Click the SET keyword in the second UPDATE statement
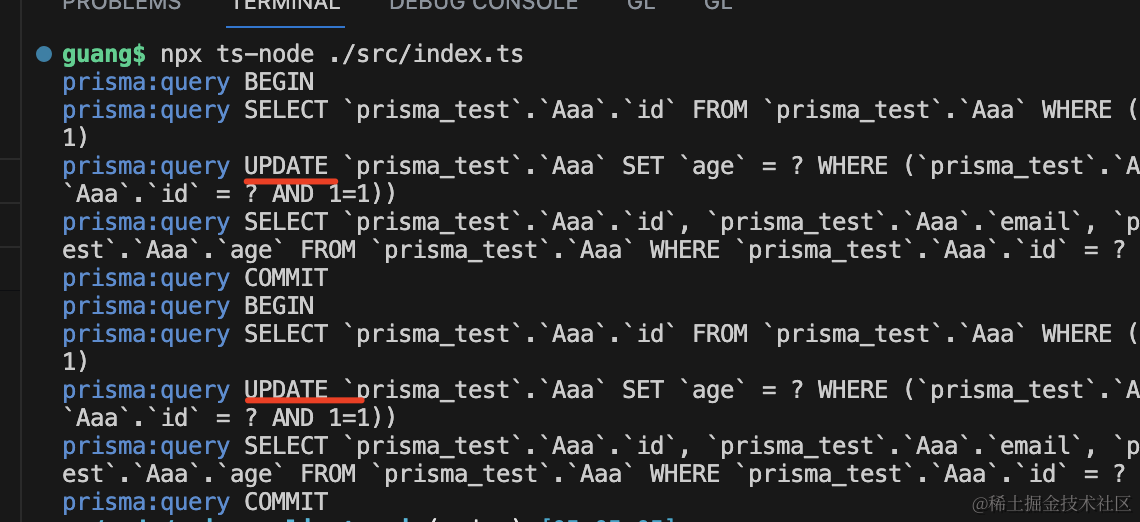This screenshot has height=522, width=1140. pos(643,390)
